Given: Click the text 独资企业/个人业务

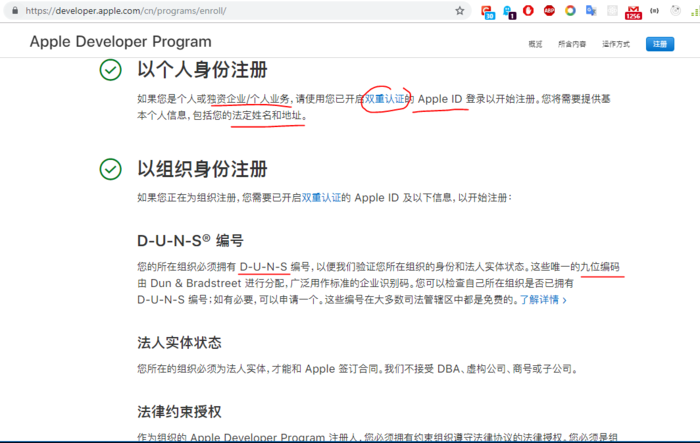Looking at the screenshot, I should click(x=249, y=99).
